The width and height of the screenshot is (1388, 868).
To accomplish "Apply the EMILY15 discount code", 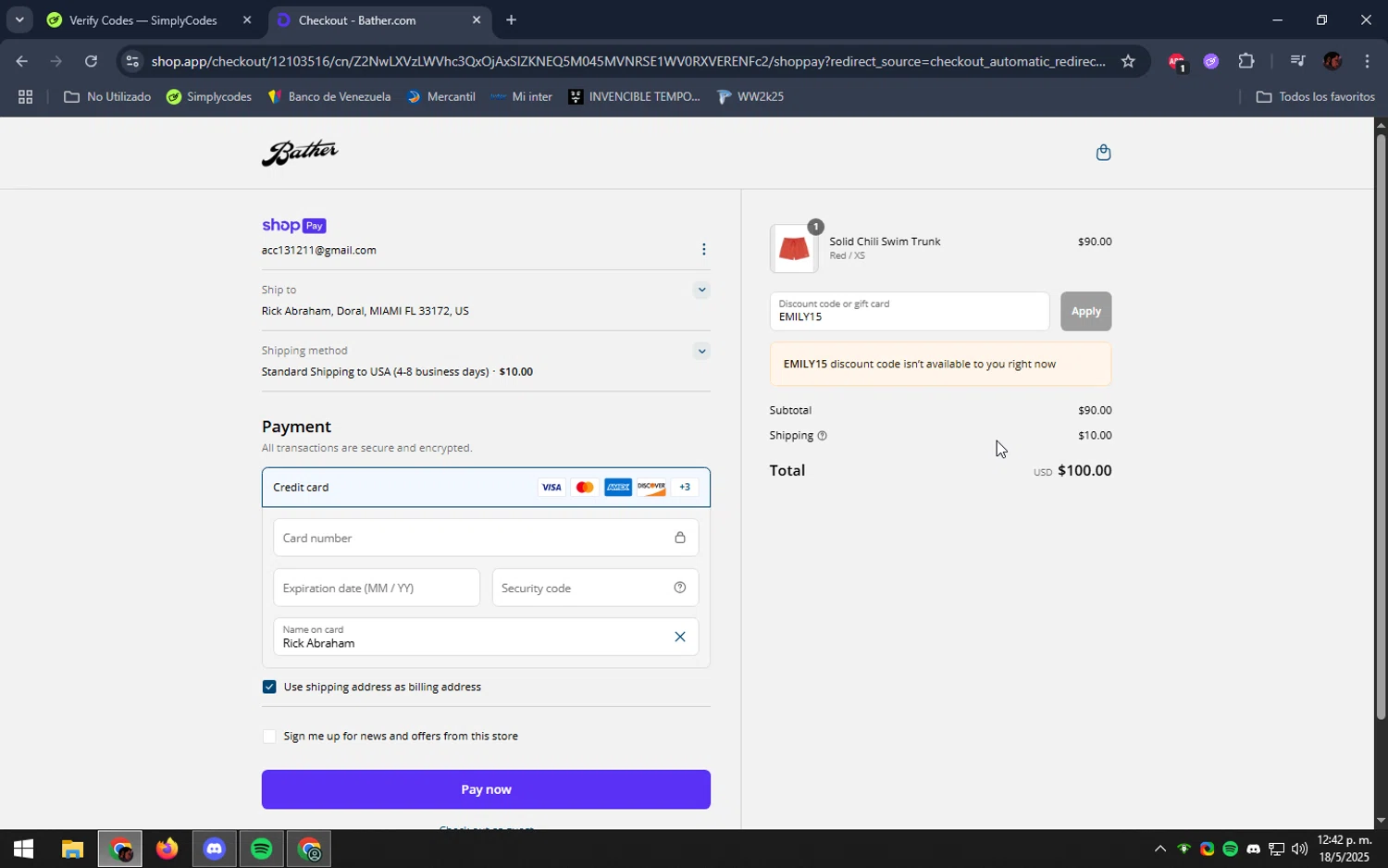I will (x=1085, y=311).
